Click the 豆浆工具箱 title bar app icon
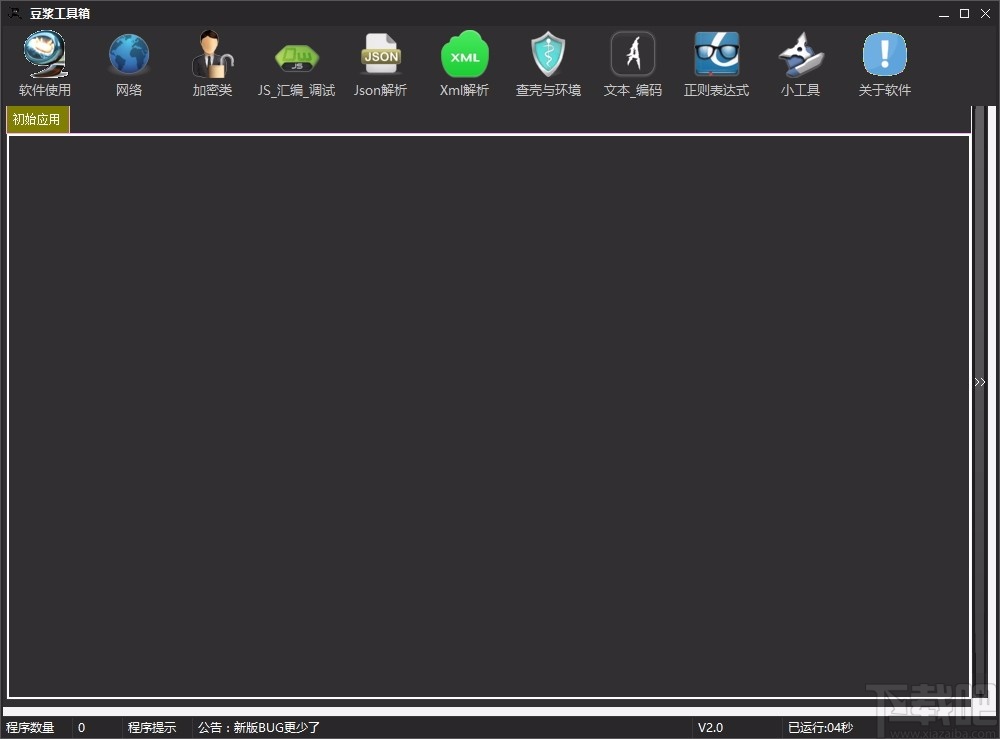 point(14,13)
